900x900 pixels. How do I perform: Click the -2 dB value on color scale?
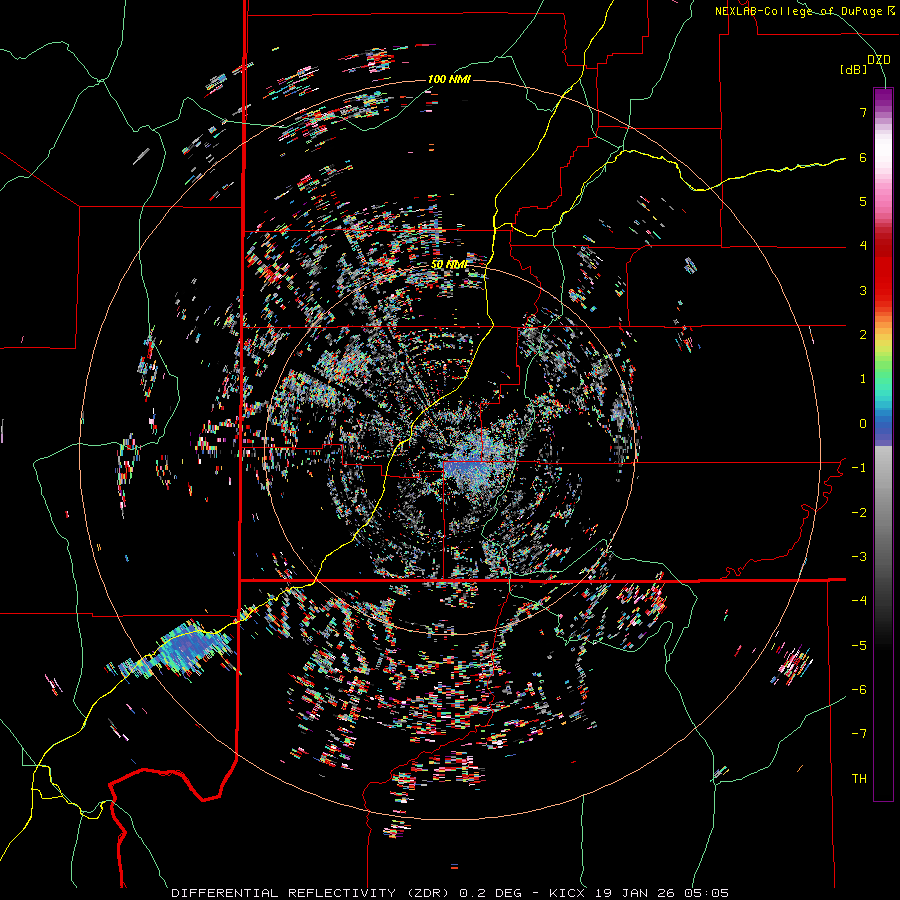click(859, 513)
